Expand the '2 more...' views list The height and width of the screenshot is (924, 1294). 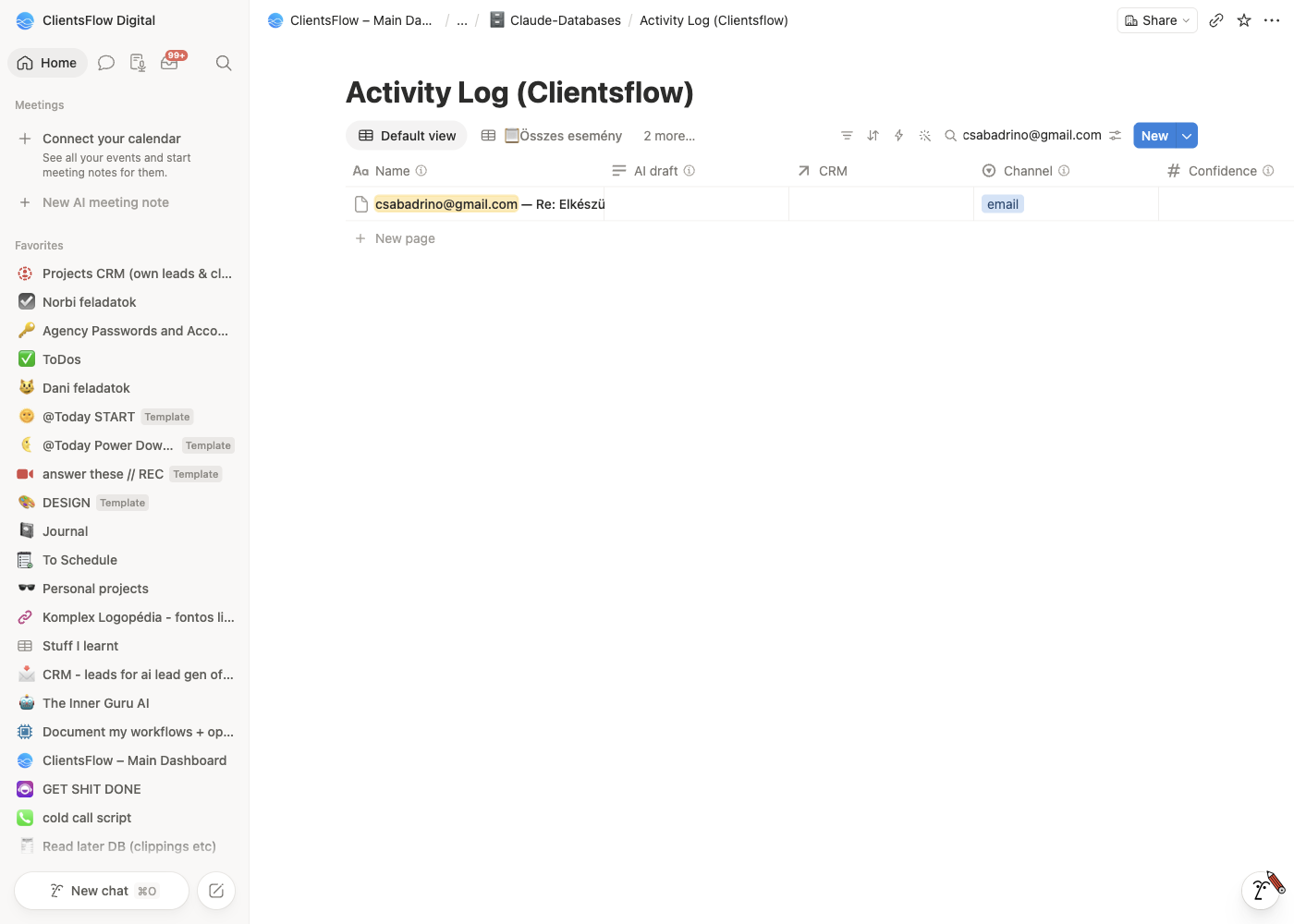(x=669, y=136)
